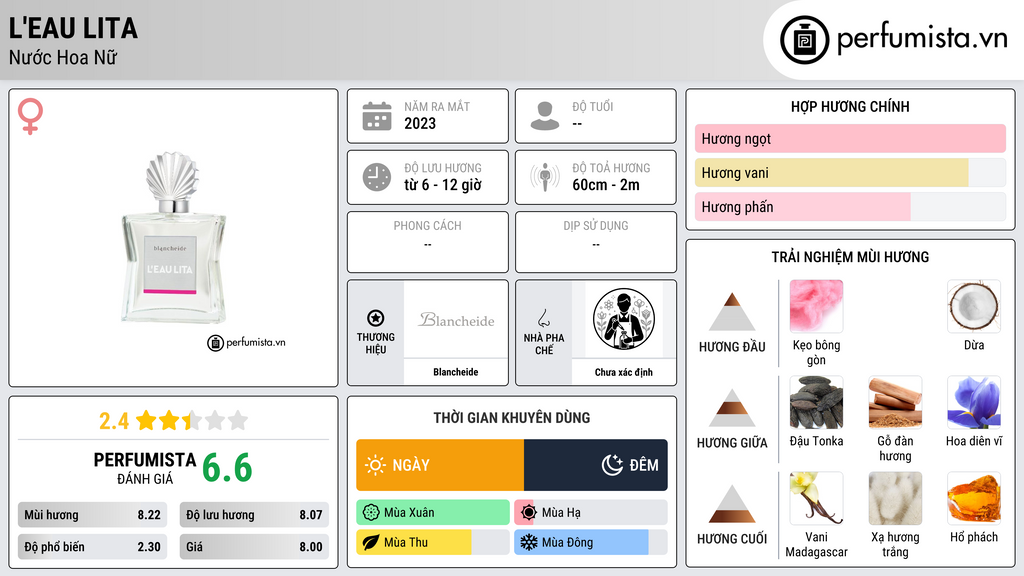This screenshot has height=576, width=1024.
Task: Click the Ngày daytime bar
Action: coord(440,465)
